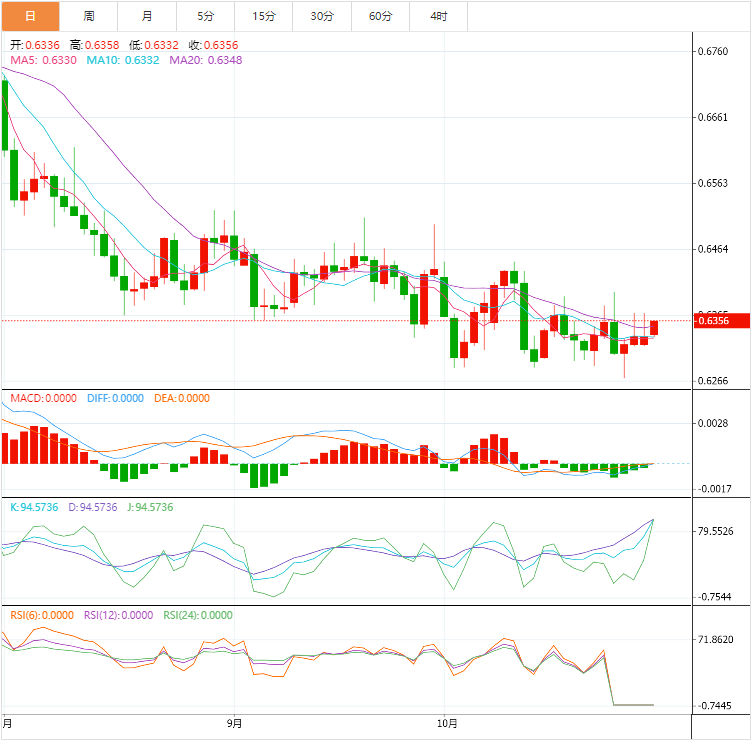Screen dimensions: 751x744
Task: Select the 日 (daily) timeframe tab
Action: click(x=30, y=16)
